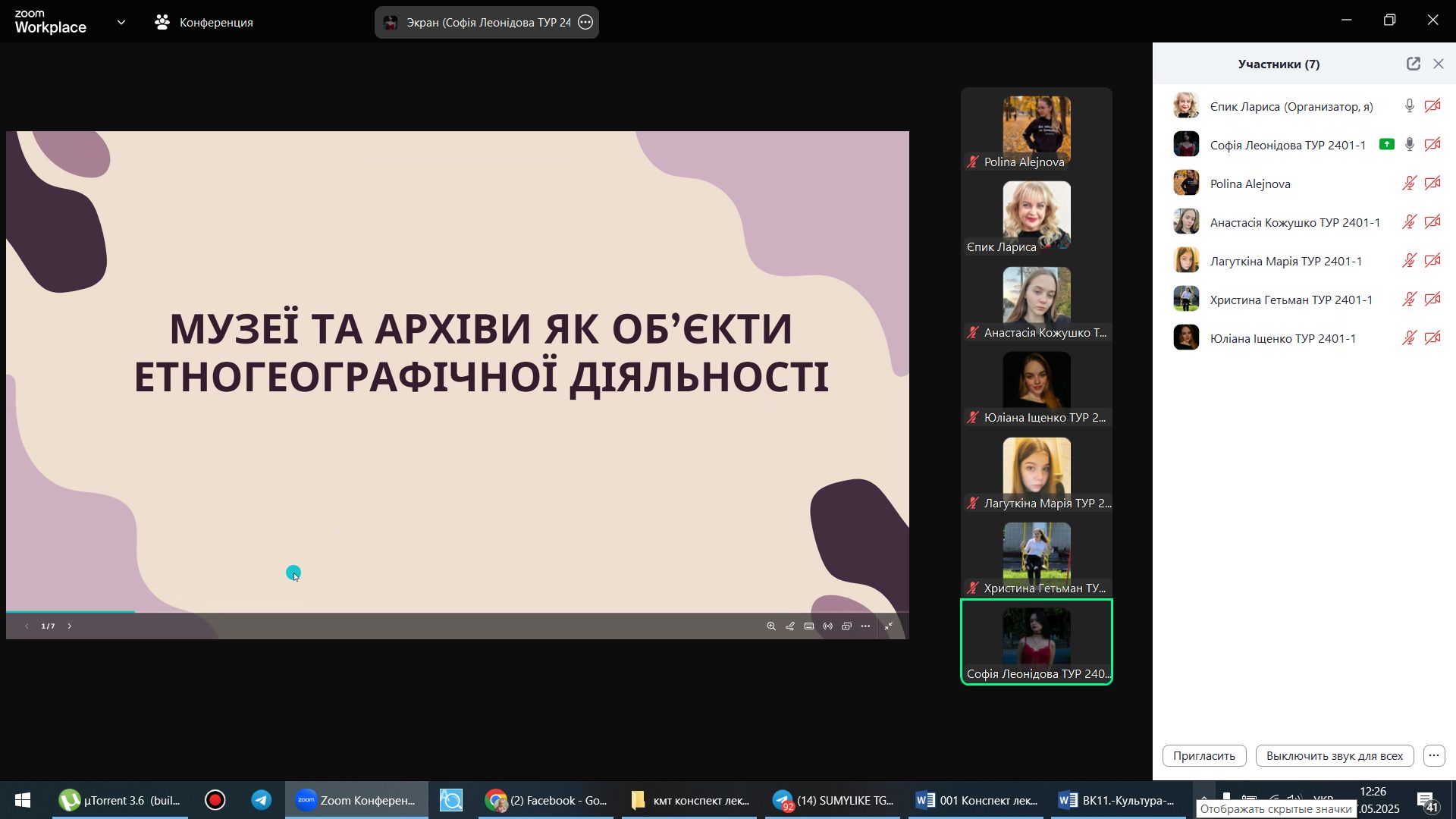Click the Пригласить button
The height and width of the screenshot is (819, 1456).
tap(1204, 756)
